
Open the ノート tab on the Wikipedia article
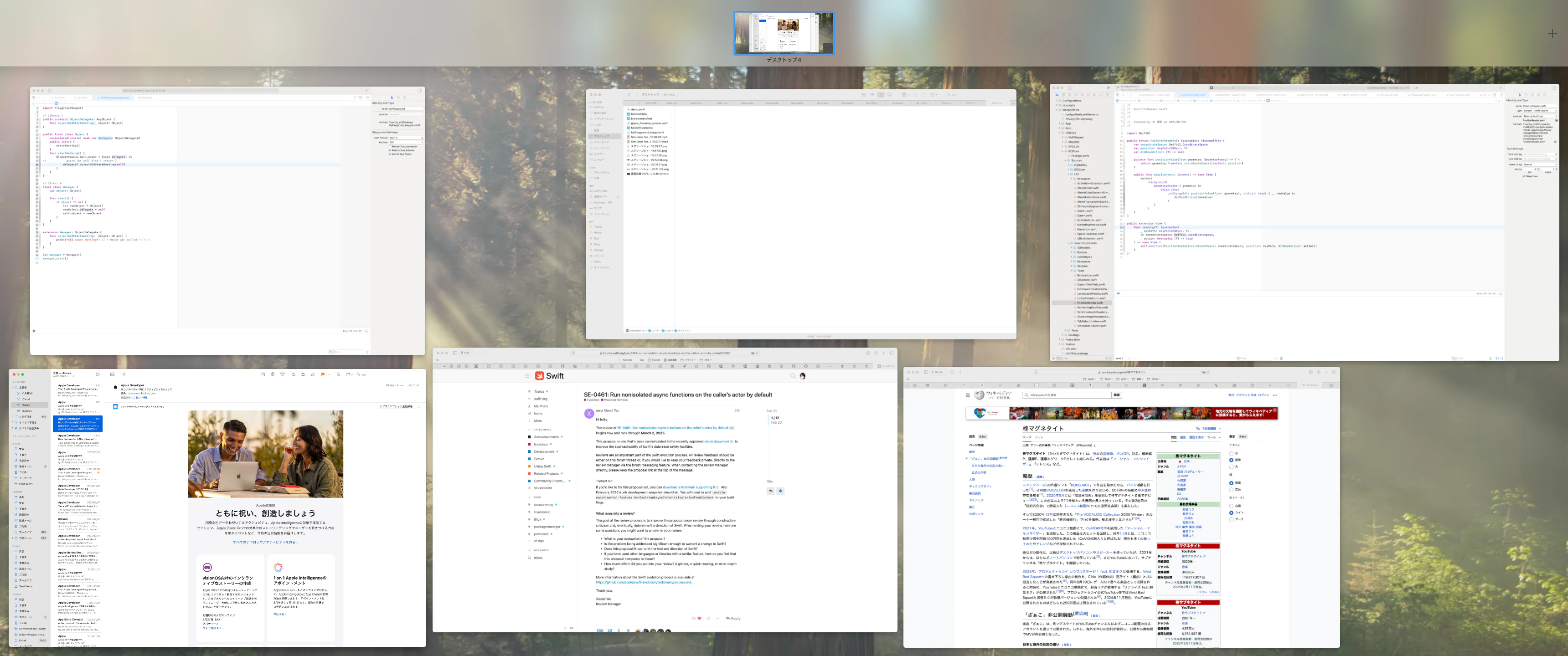1039,437
